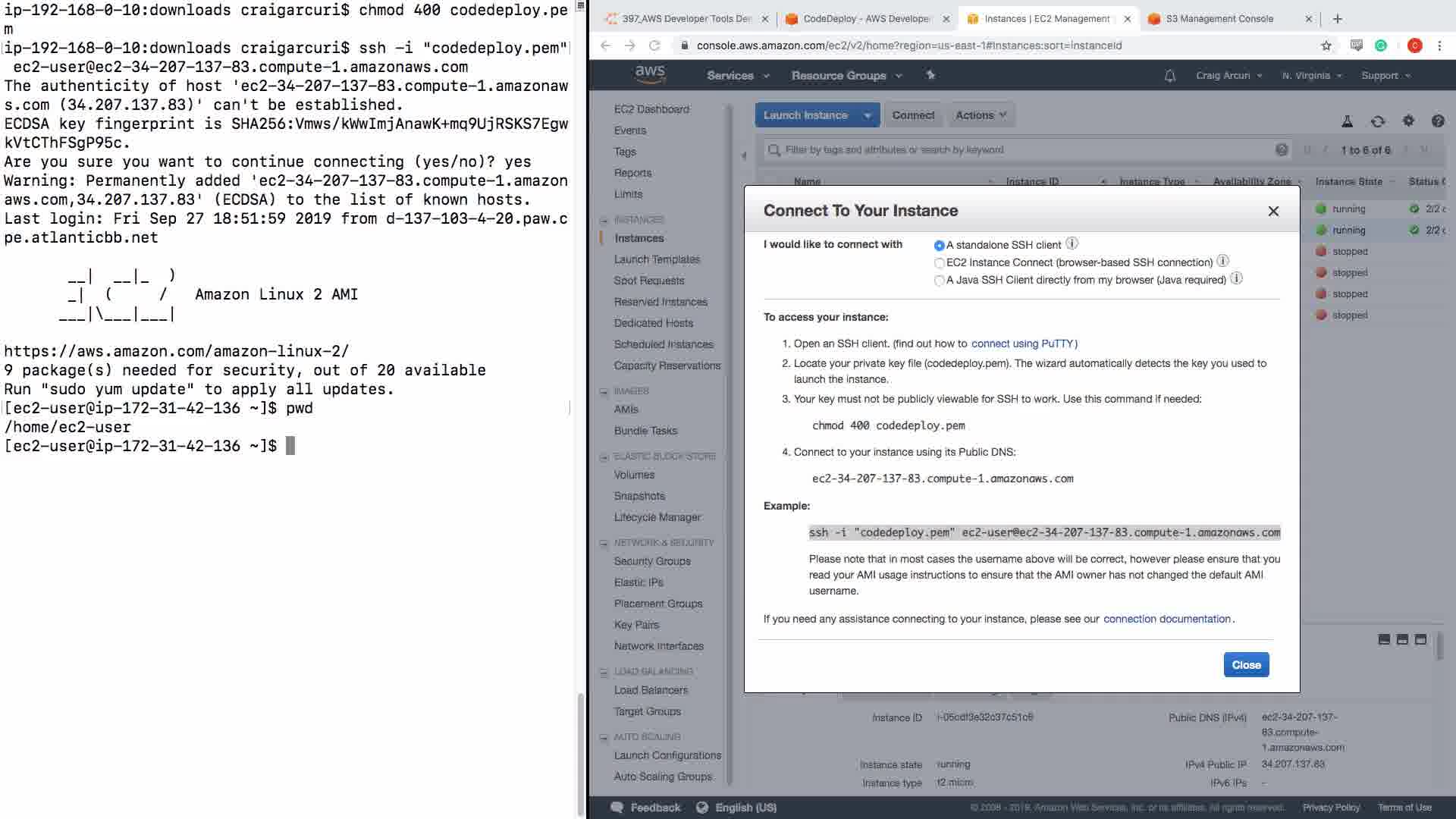Viewport: 1456px width, 819px height.
Task: Click the pin shortcut icon in the AWS nav bar
Action: click(x=930, y=75)
